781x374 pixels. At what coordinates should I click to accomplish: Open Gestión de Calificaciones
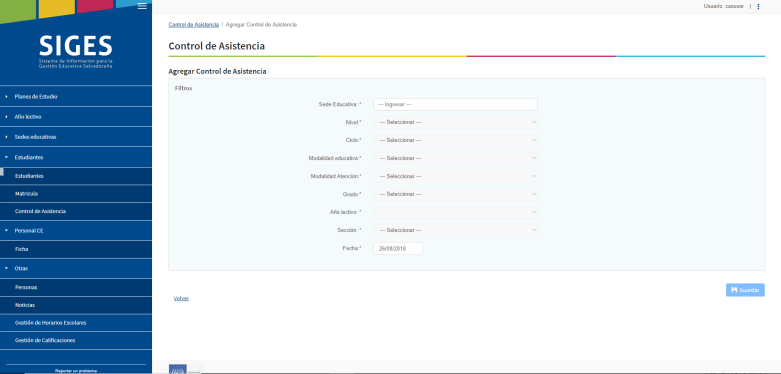click(76, 341)
